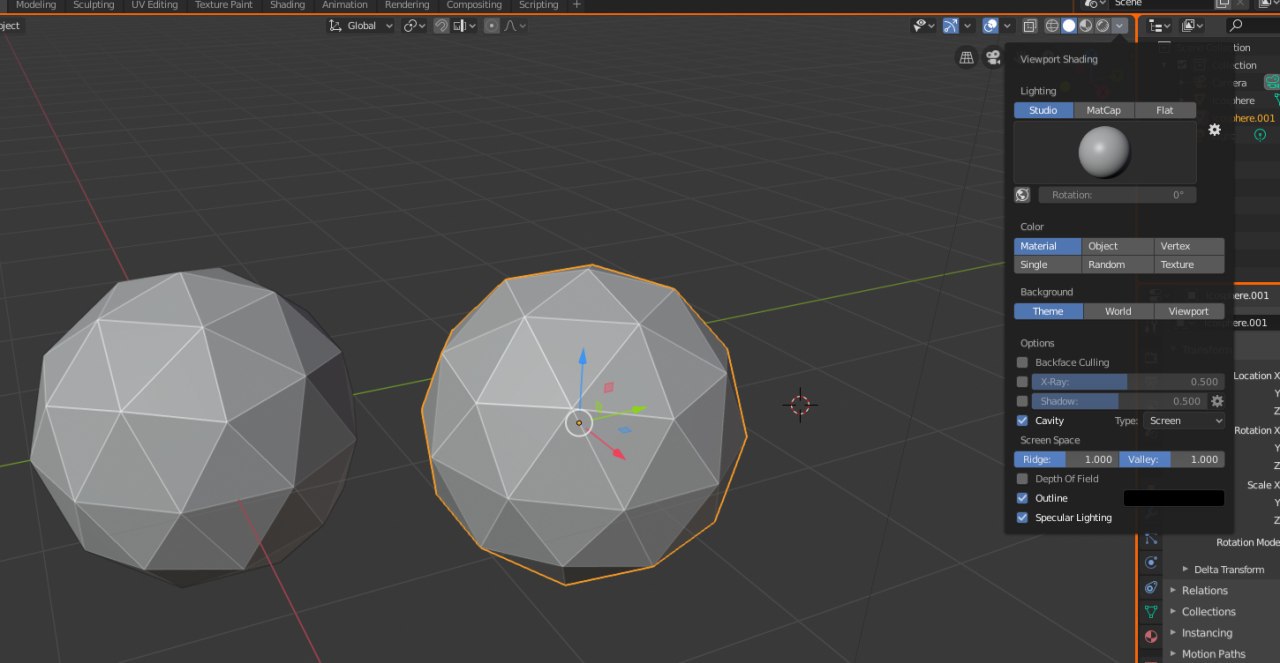This screenshot has width=1280, height=663.
Task: Enable Backface Culling checkbox
Action: pos(1022,362)
